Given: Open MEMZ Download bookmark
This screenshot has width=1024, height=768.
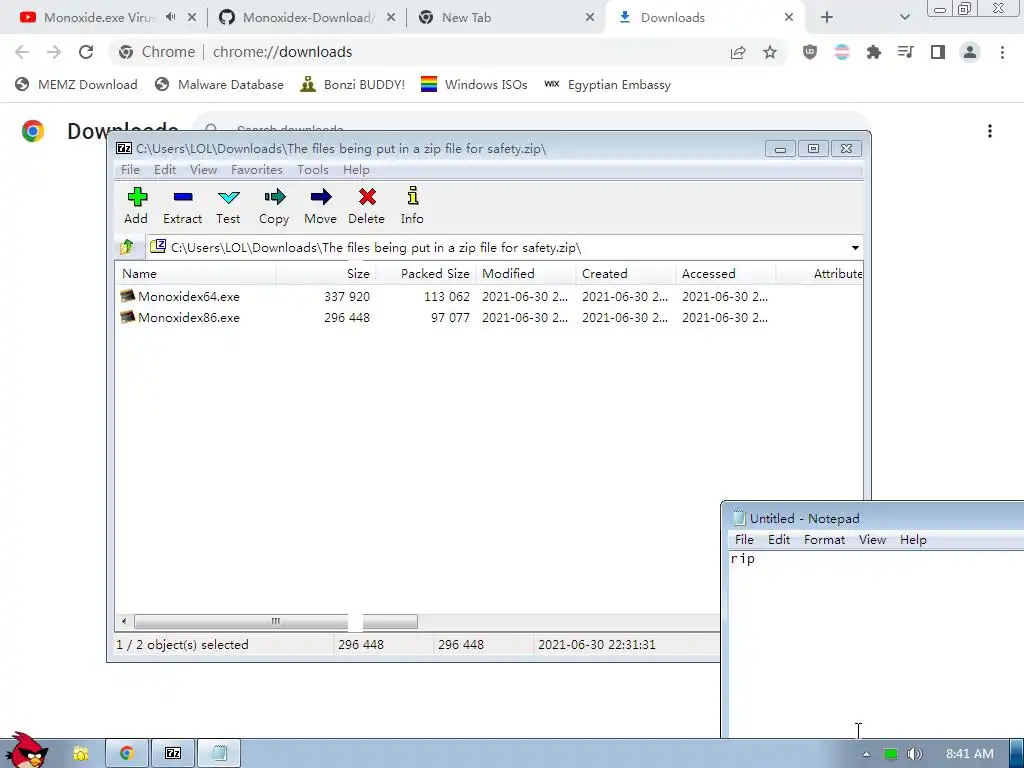Looking at the screenshot, I should tap(76, 84).
